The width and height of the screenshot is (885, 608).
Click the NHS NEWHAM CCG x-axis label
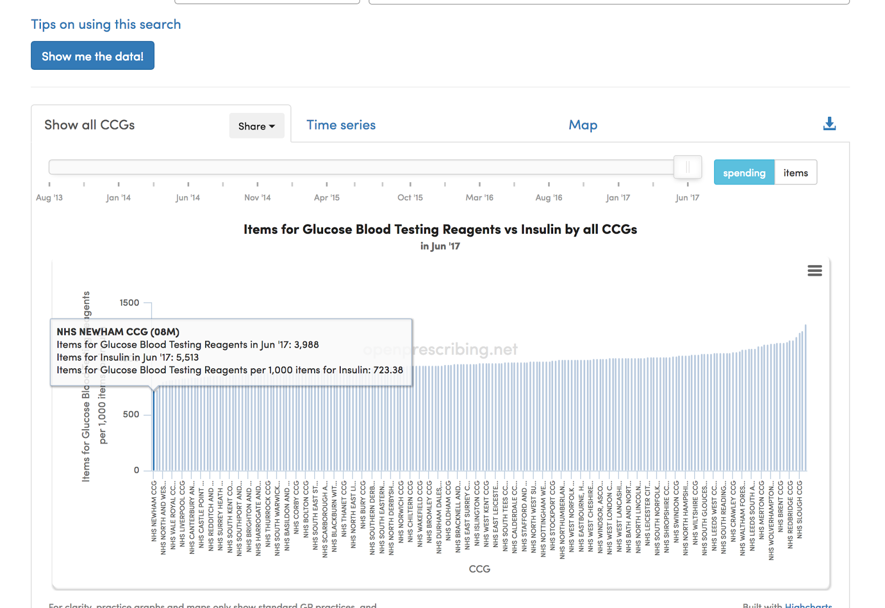click(x=154, y=511)
